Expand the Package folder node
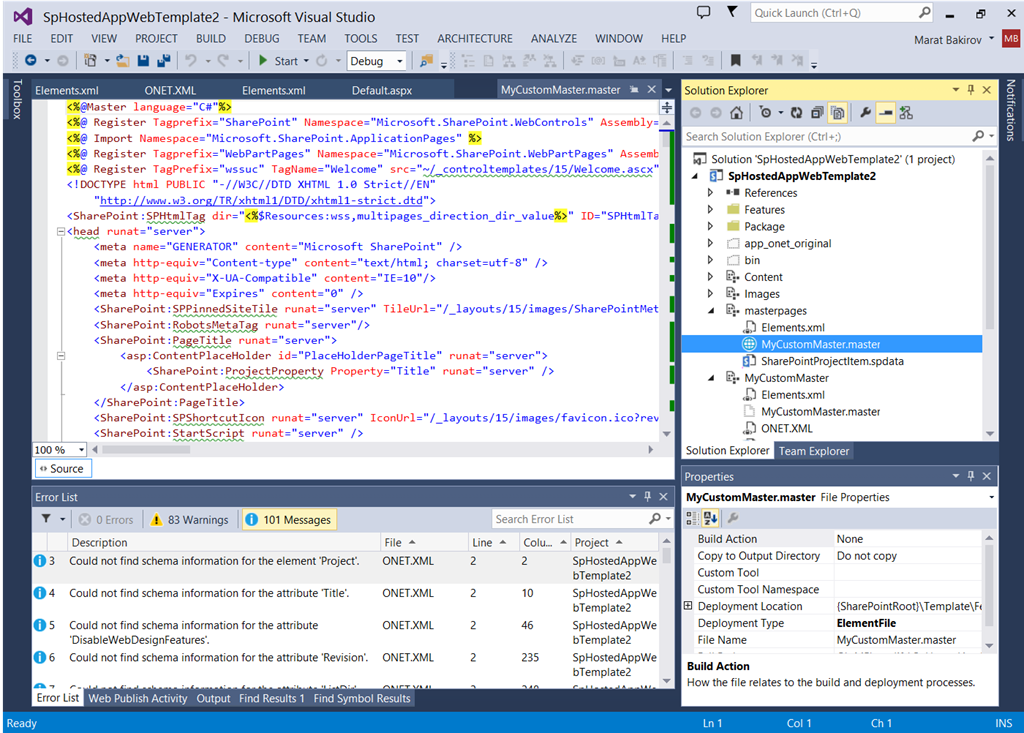The height and width of the screenshot is (733, 1024). [711, 227]
